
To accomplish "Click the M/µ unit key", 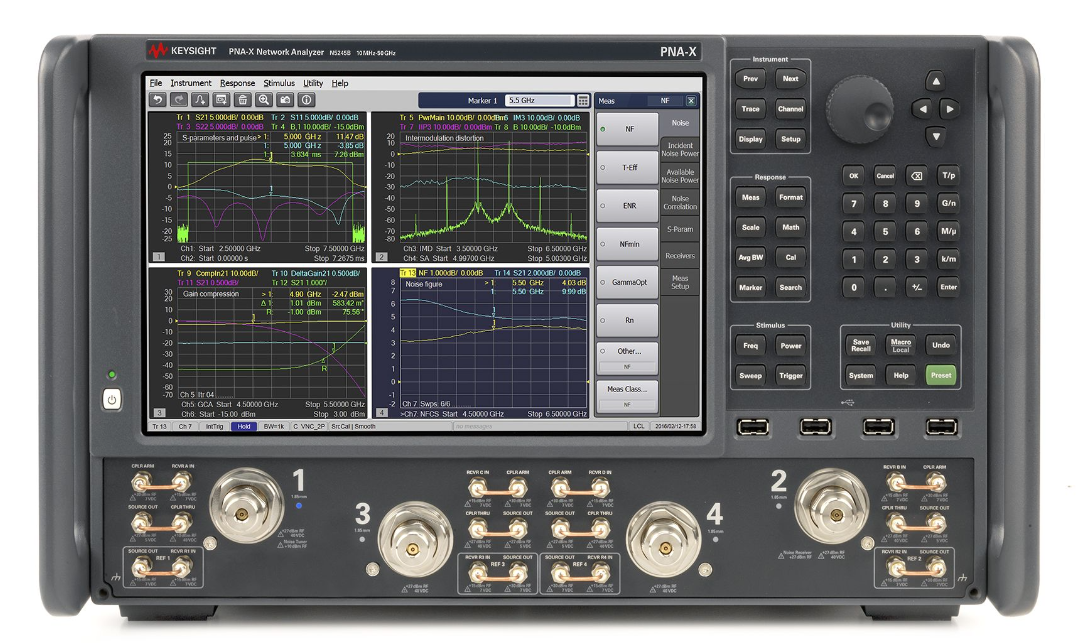I will click(948, 231).
